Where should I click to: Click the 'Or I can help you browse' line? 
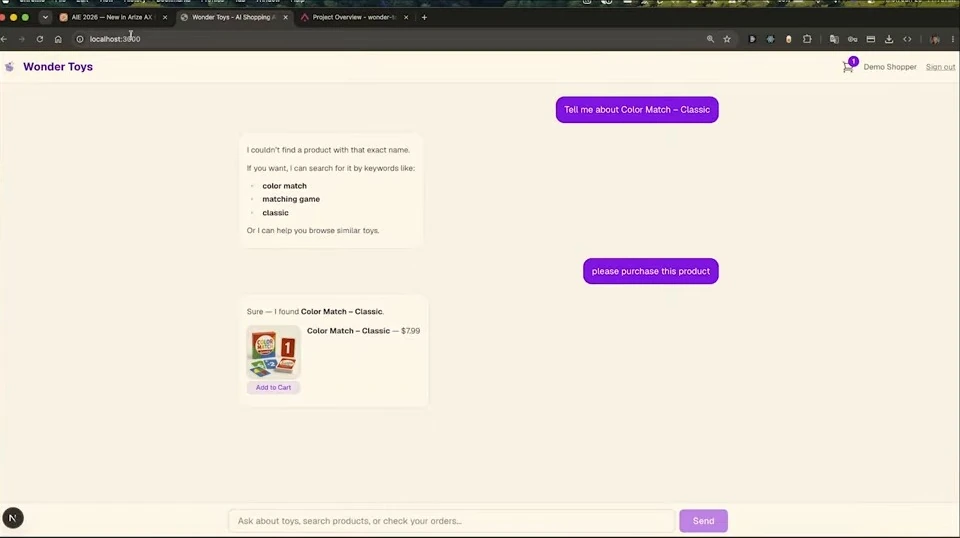[x=313, y=231]
